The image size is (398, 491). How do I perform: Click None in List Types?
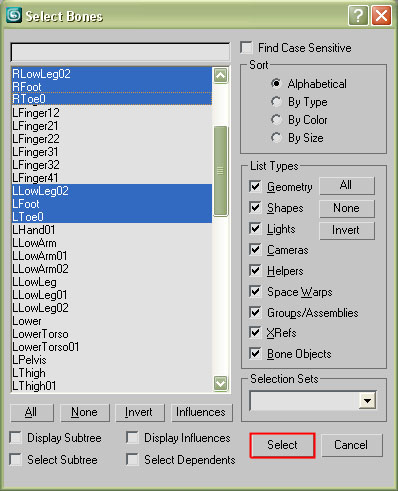(x=347, y=208)
